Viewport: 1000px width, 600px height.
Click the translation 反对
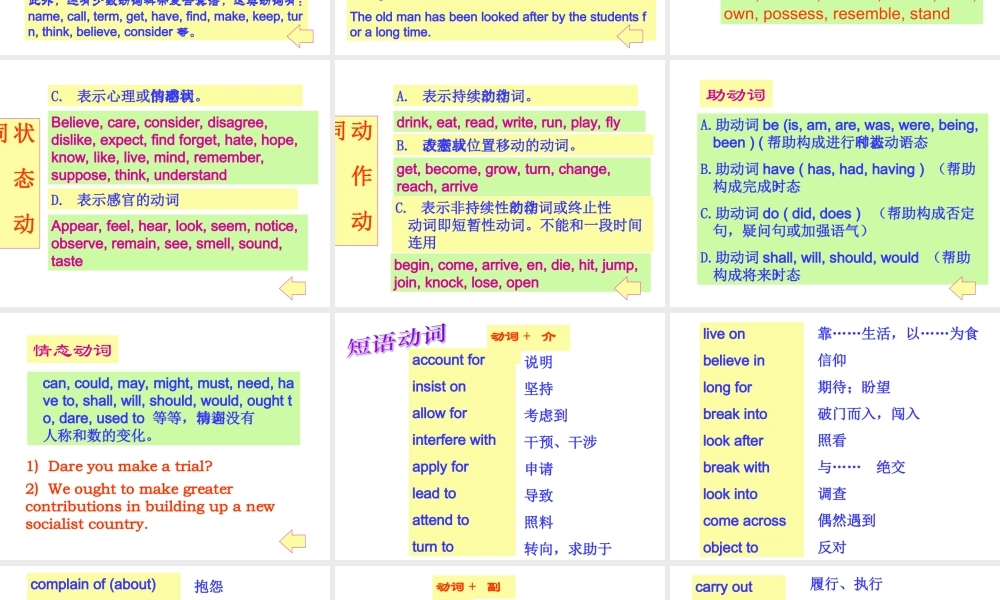click(x=832, y=547)
